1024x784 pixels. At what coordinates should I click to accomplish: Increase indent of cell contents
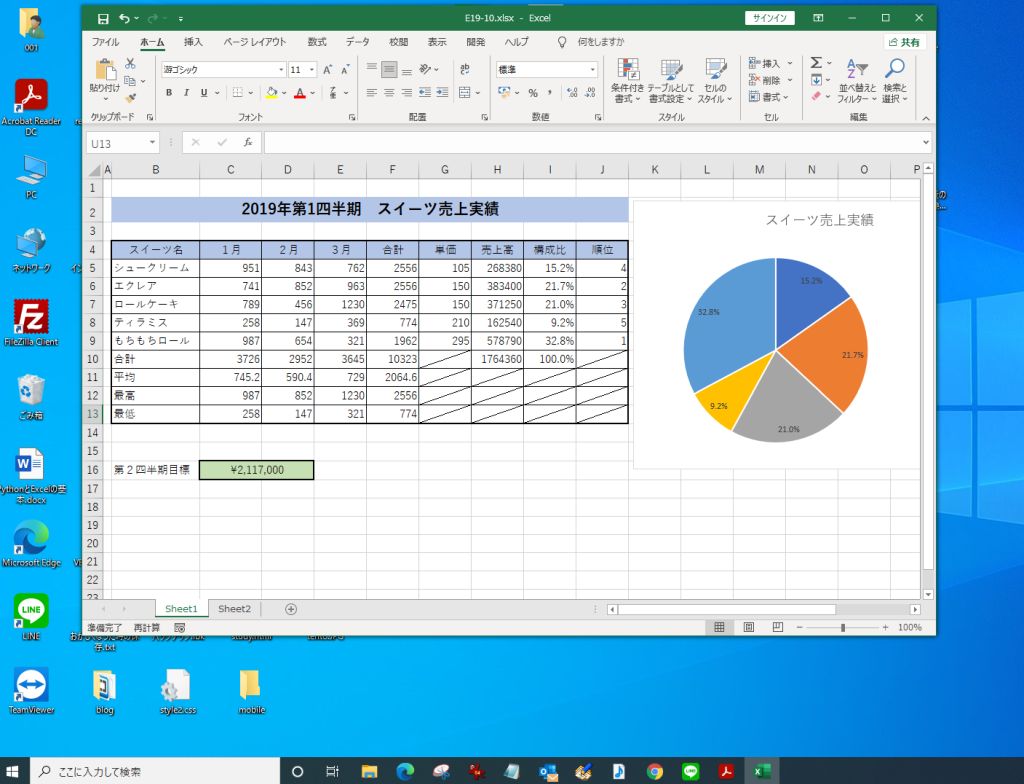click(x=442, y=93)
